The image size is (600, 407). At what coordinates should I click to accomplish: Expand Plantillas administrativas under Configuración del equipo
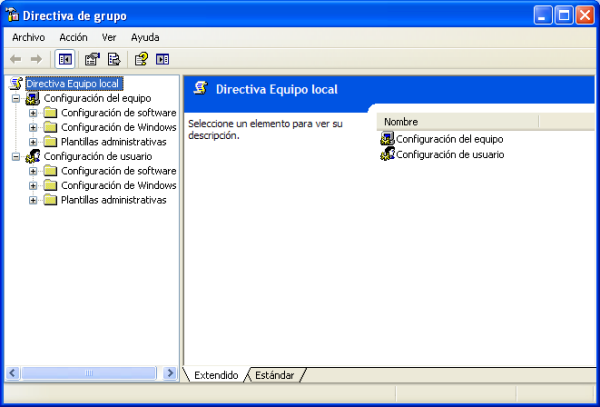[x=33, y=142]
